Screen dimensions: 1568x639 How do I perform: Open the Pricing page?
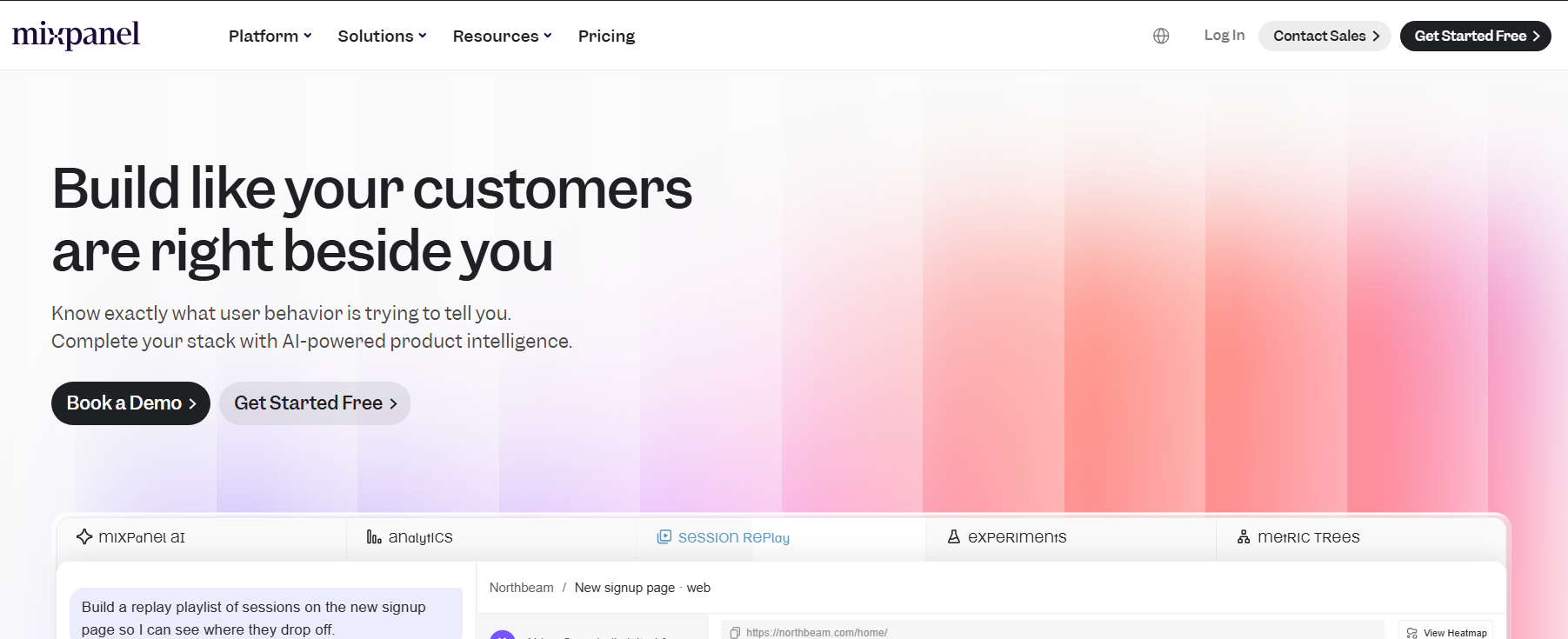606,36
